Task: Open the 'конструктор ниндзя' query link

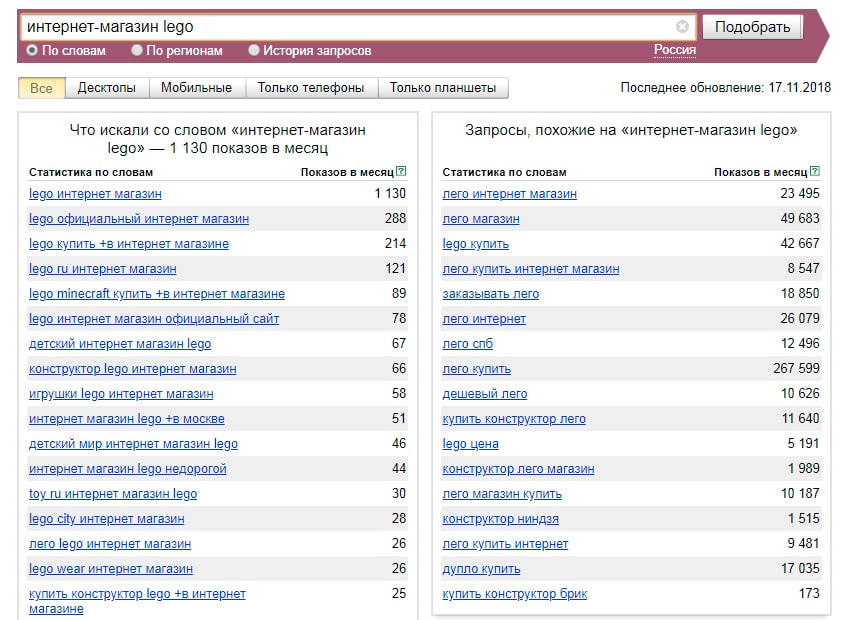Action: click(x=500, y=519)
